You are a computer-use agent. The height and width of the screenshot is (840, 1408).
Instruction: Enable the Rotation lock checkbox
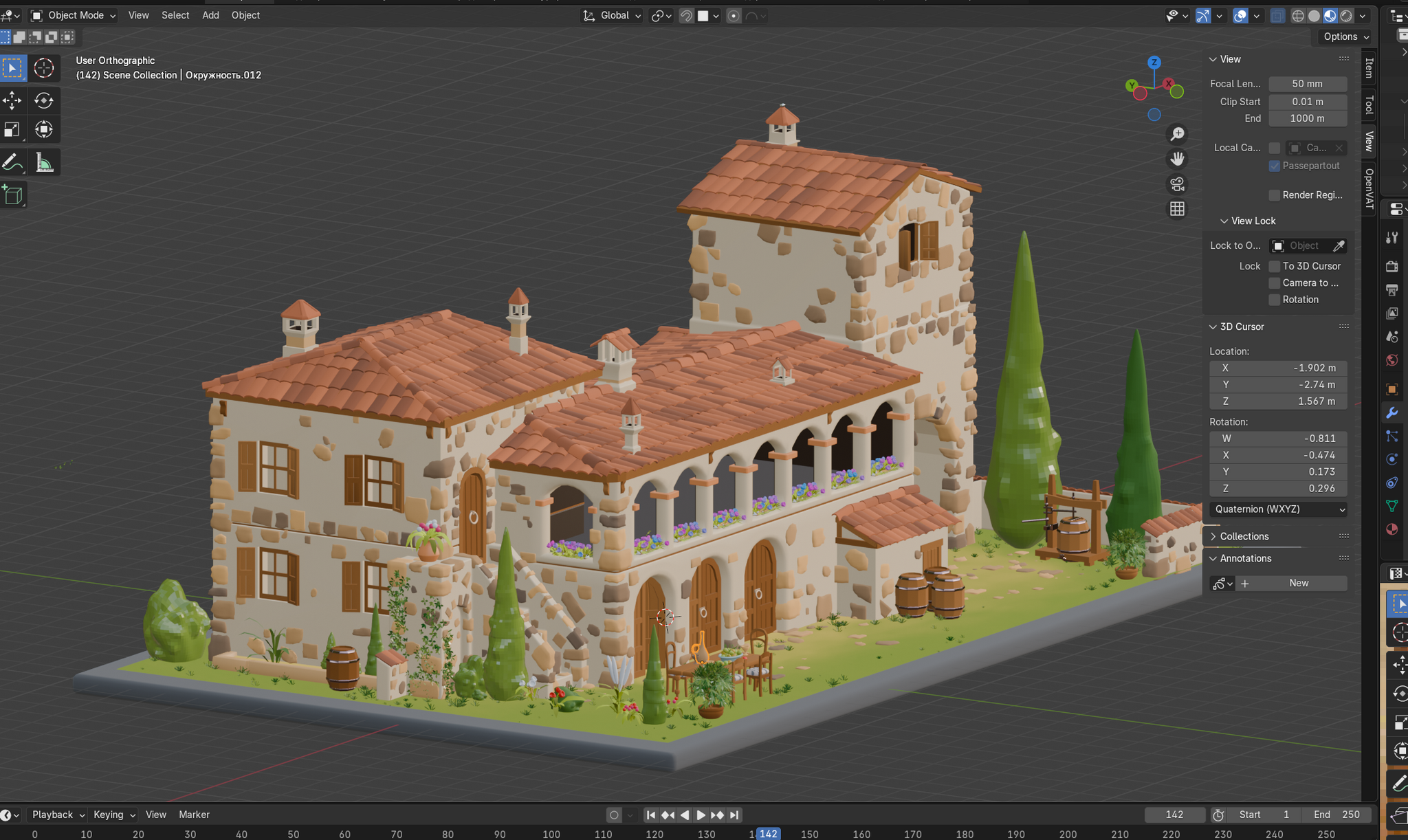click(1275, 300)
